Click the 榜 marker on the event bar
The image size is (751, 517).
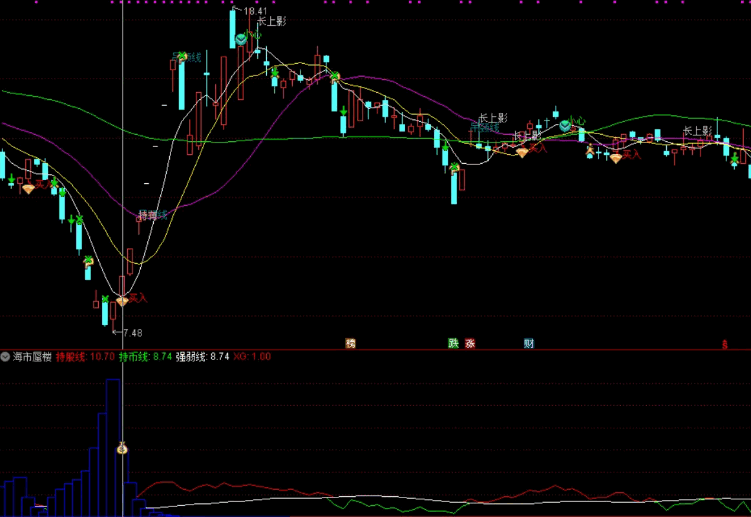pos(350,343)
